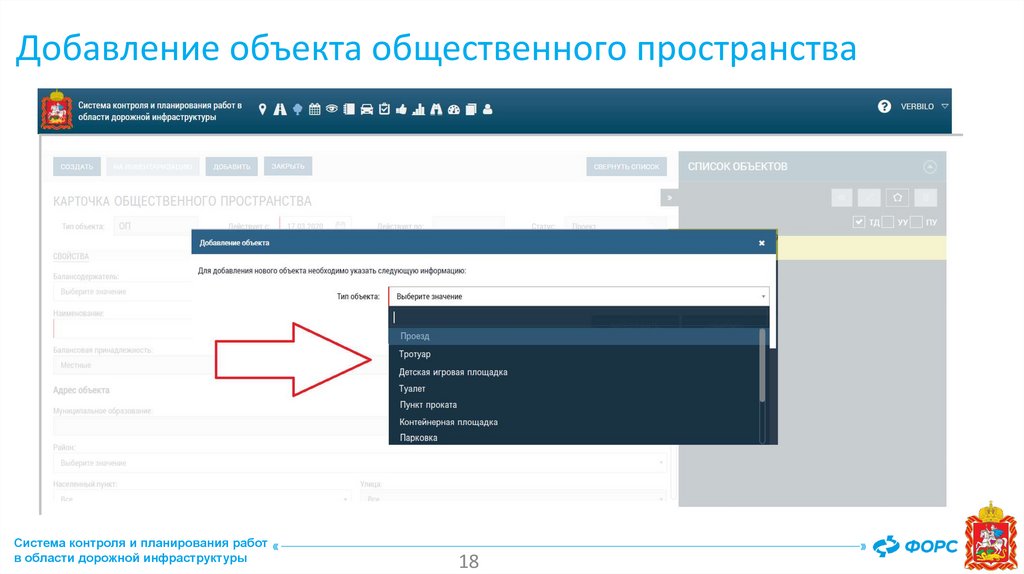Viewport: 1024px width, 574px height.
Task: Toggle the ПУ checkbox
Action: [916, 222]
